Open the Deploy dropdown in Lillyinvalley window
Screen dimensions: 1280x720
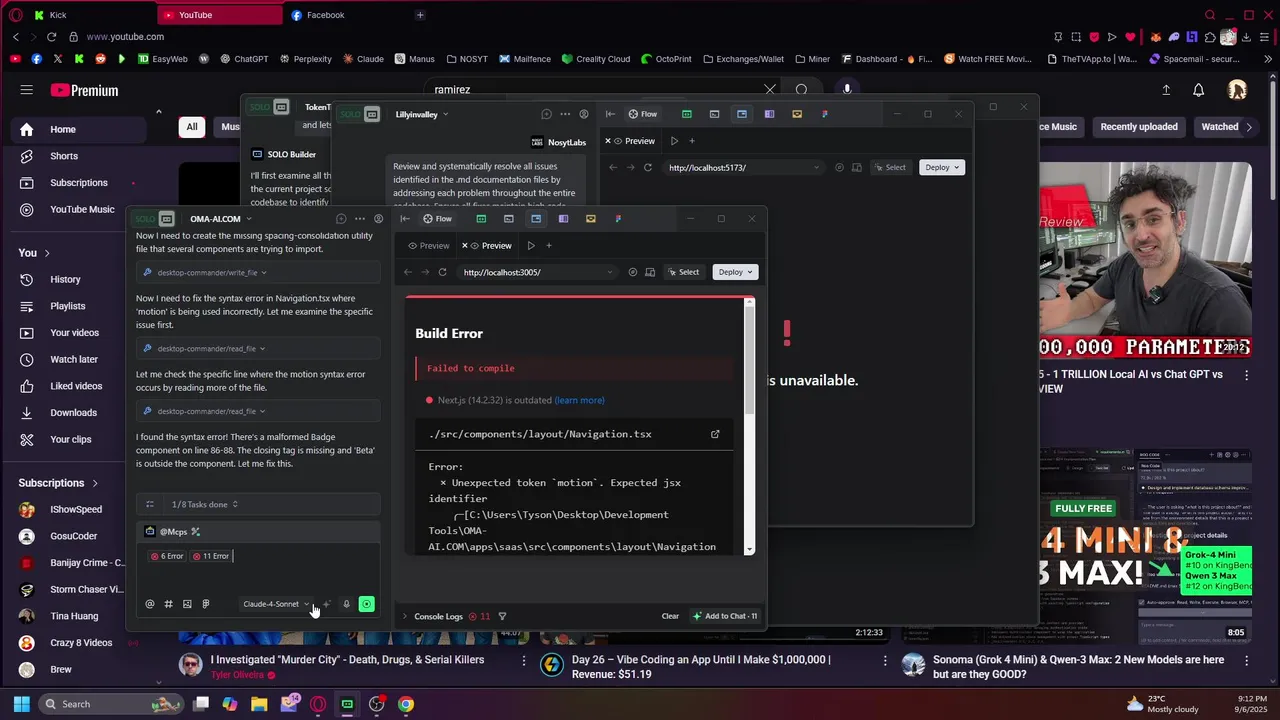pos(942,167)
